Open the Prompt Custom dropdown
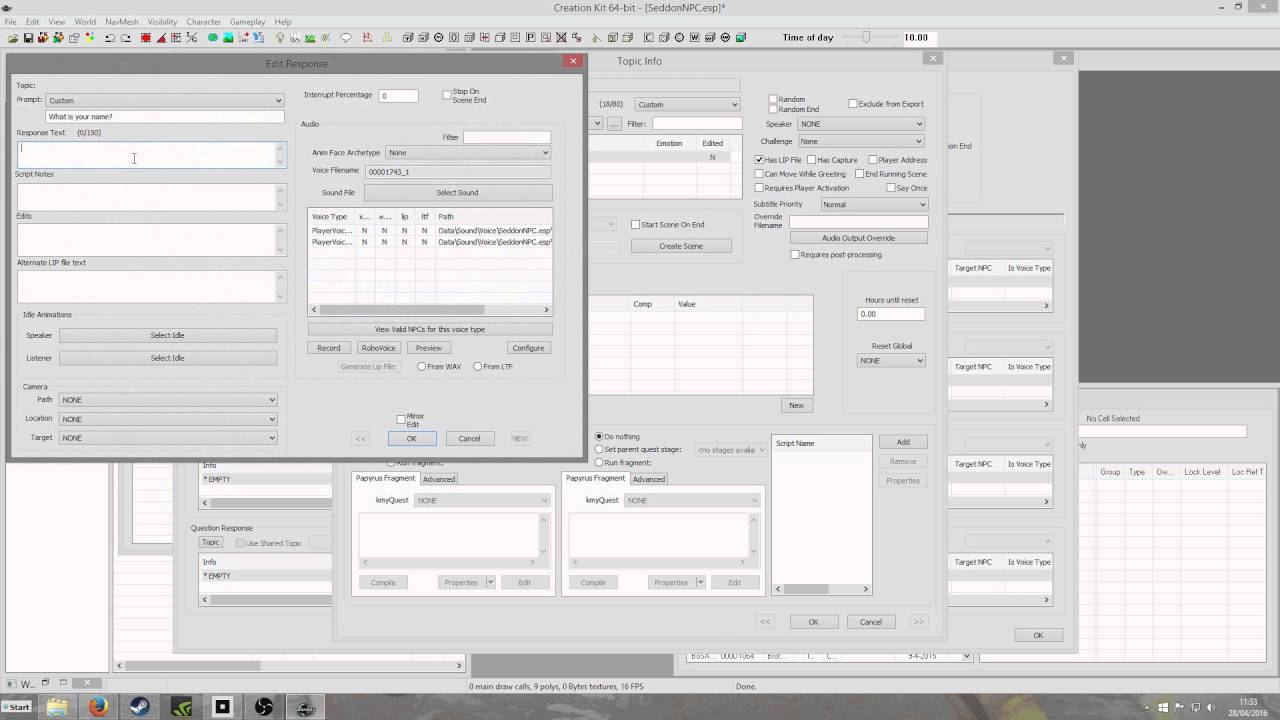1280x720 pixels. coord(165,100)
